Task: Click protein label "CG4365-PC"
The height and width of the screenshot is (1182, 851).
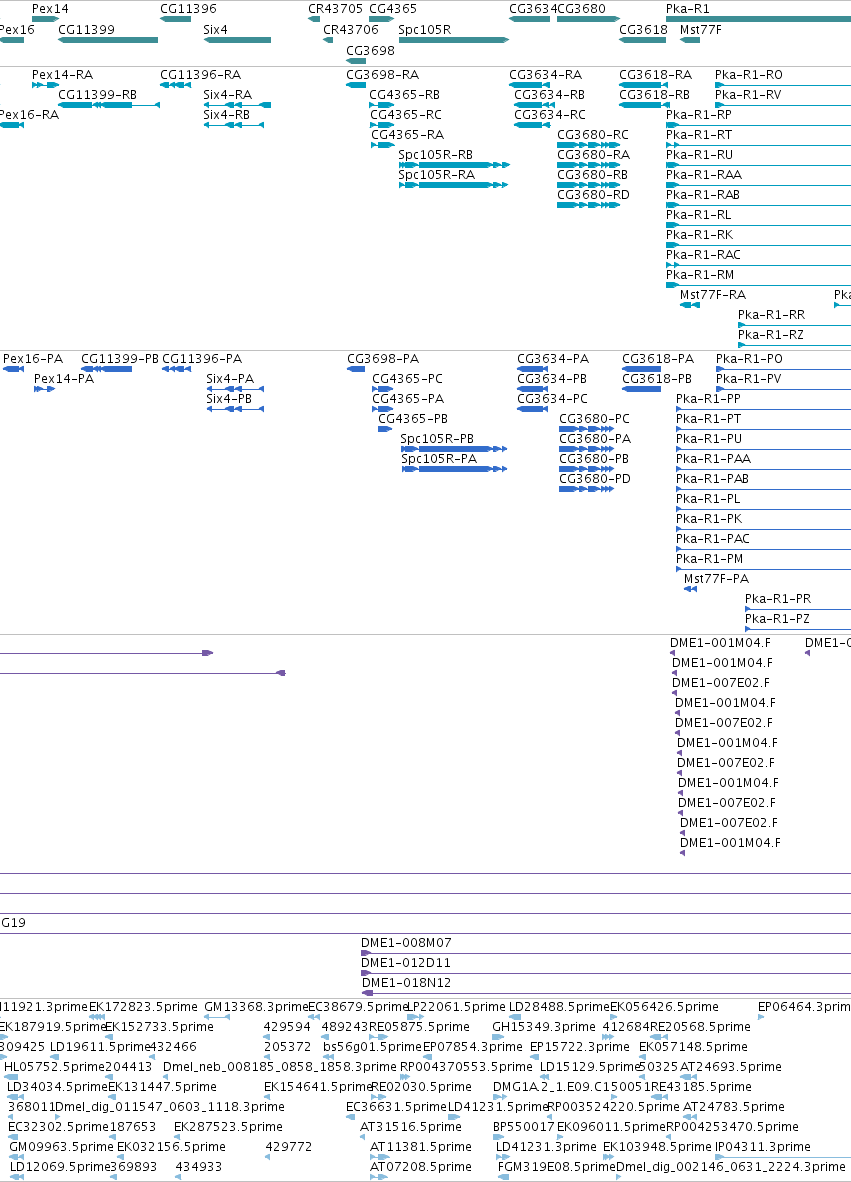Action: pyautogui.click(x=408, y=379)
